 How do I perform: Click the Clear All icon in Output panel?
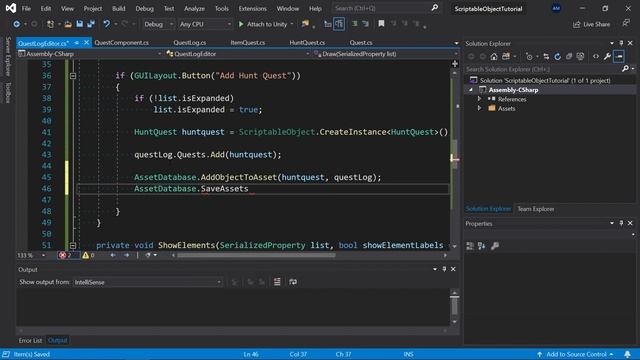[x=277, y=282]
